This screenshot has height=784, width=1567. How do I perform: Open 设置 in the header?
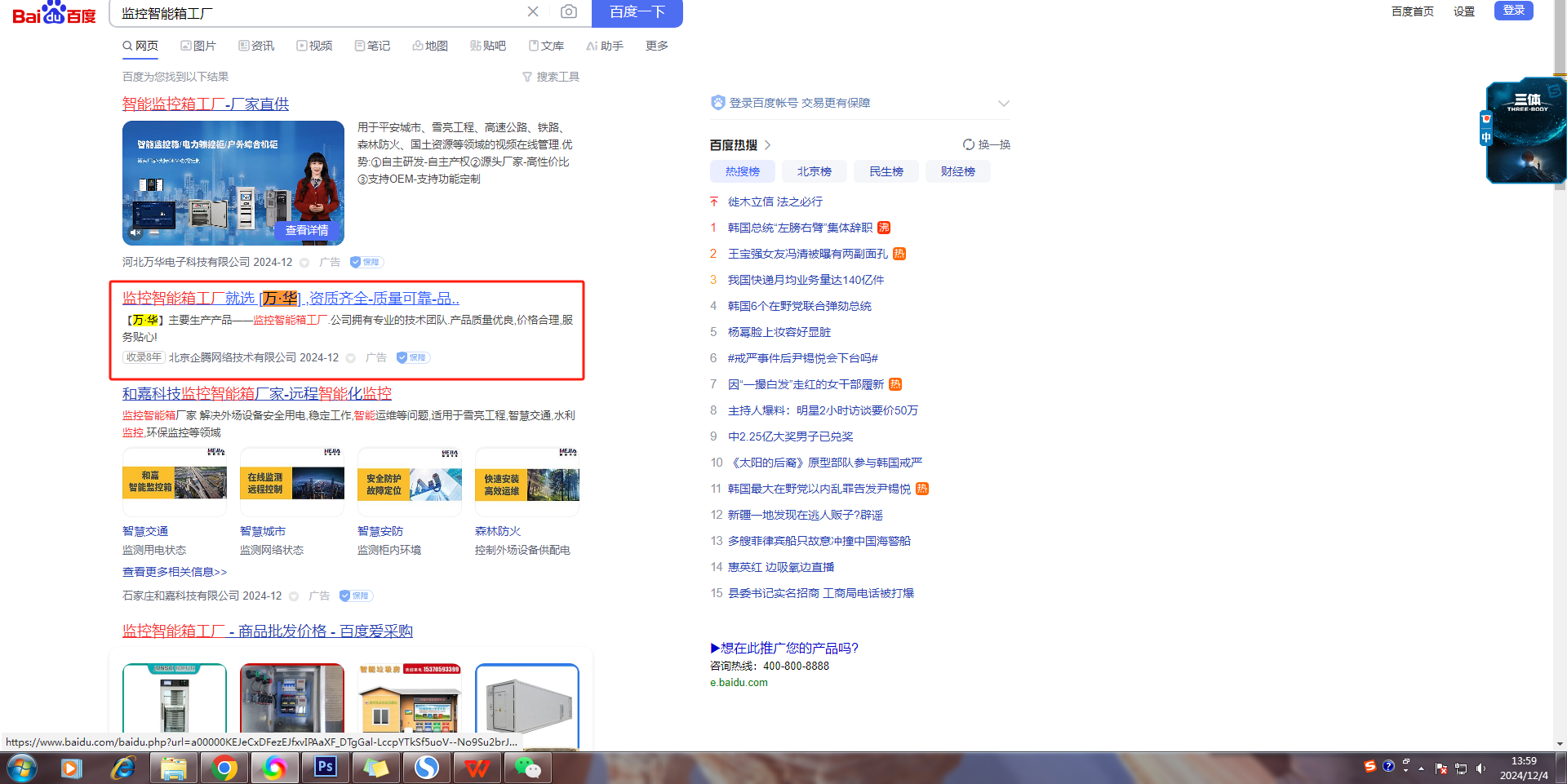(x=1464, y=11)
